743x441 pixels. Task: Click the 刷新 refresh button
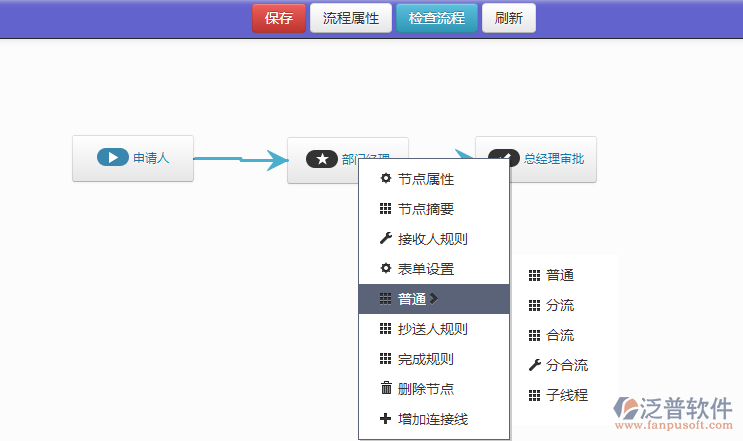coord(508,18)
